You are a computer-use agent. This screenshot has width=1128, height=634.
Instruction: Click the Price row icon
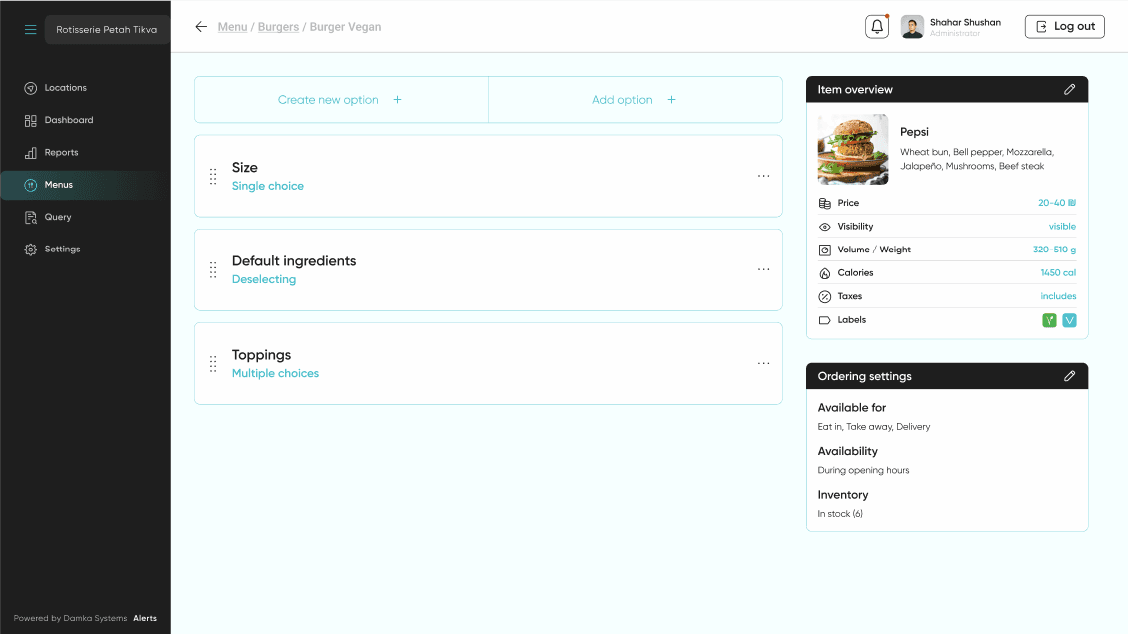[x=824, y=204]
